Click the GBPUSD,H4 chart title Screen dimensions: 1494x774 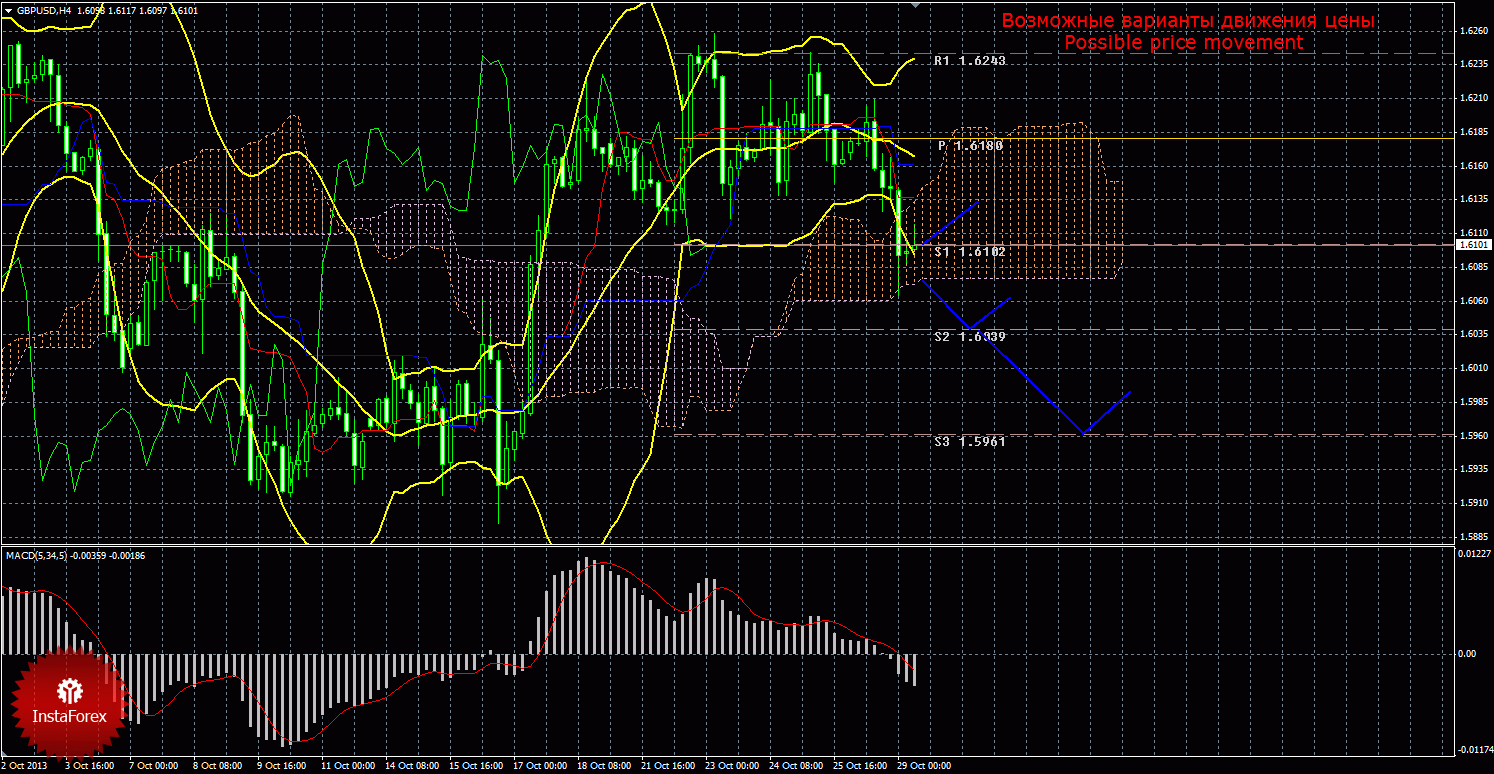pyautogui.click(x=43, y=10)
